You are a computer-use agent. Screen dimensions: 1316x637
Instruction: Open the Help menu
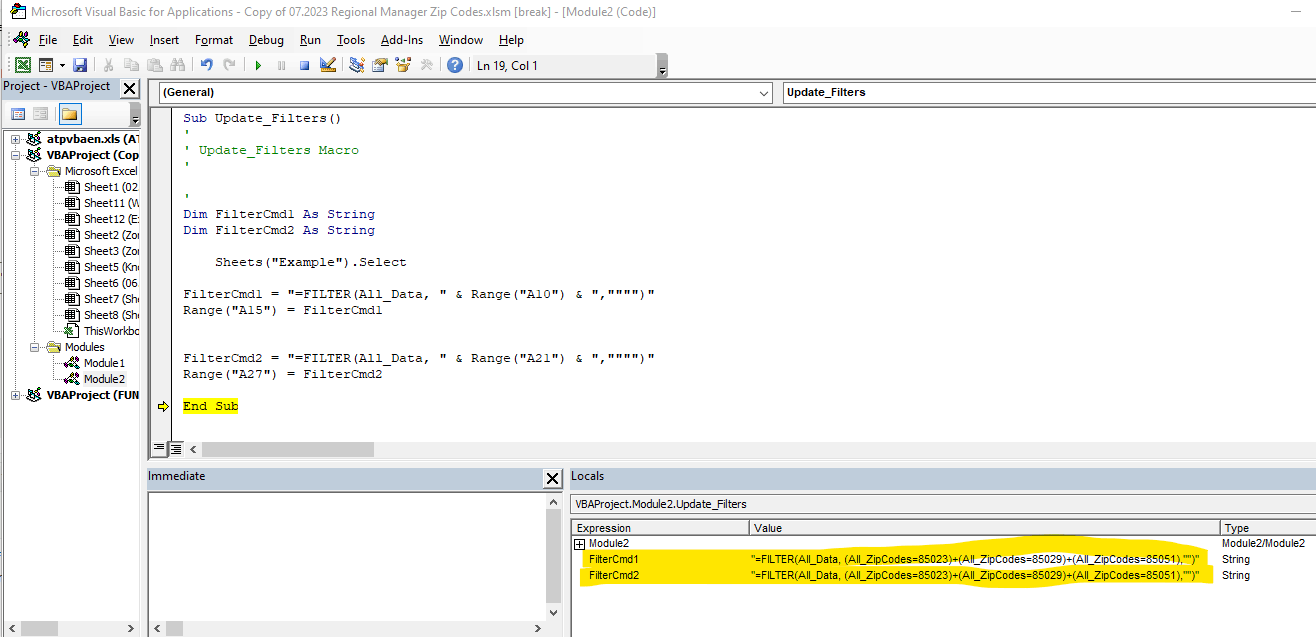[511, 40]
